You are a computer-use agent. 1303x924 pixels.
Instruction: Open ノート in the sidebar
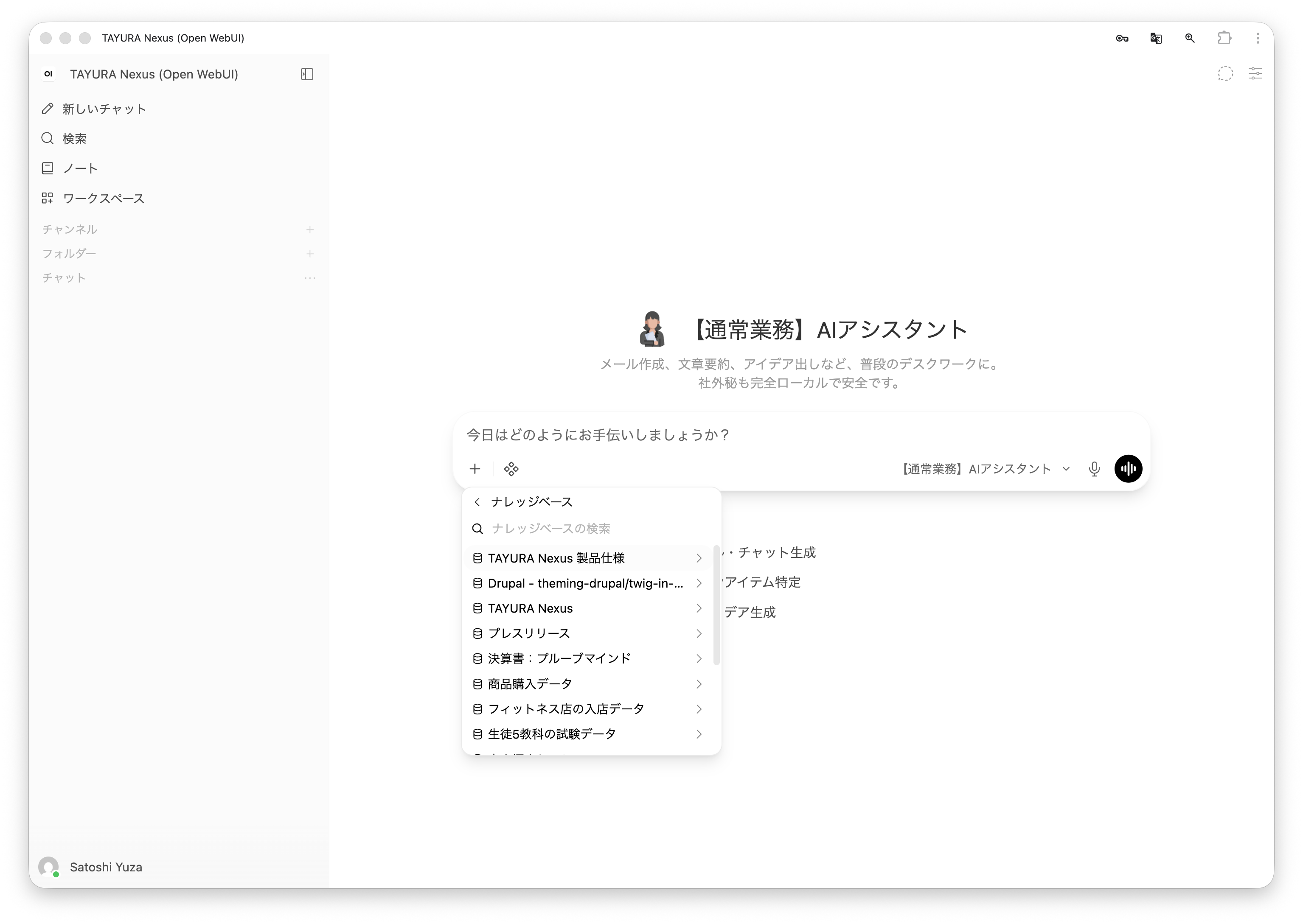(178, 168)
